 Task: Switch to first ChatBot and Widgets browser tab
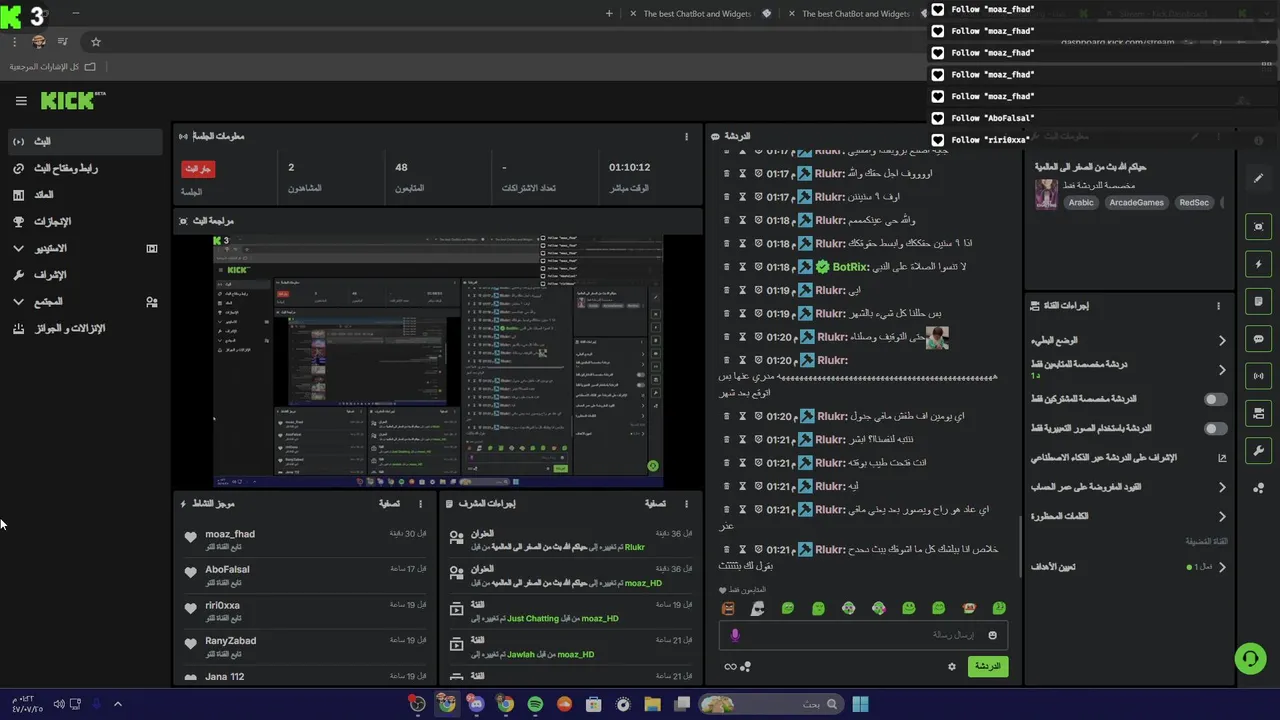click(700, 14)
